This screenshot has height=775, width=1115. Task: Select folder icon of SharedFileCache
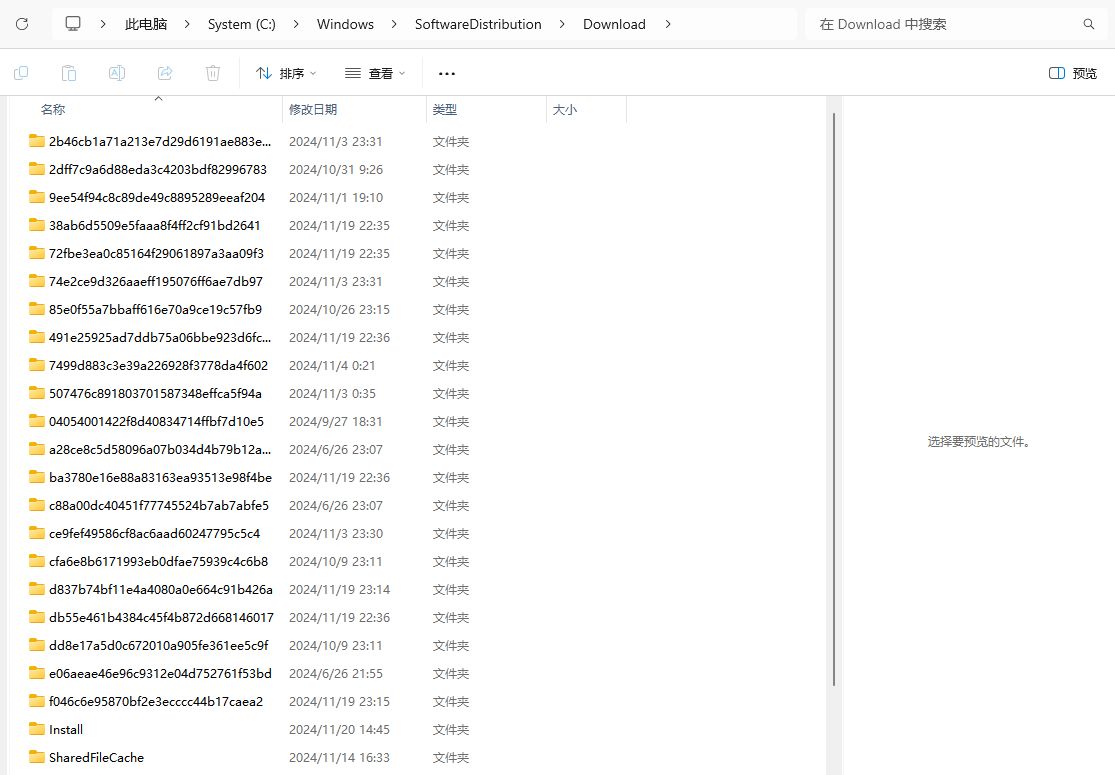point(37,757)
